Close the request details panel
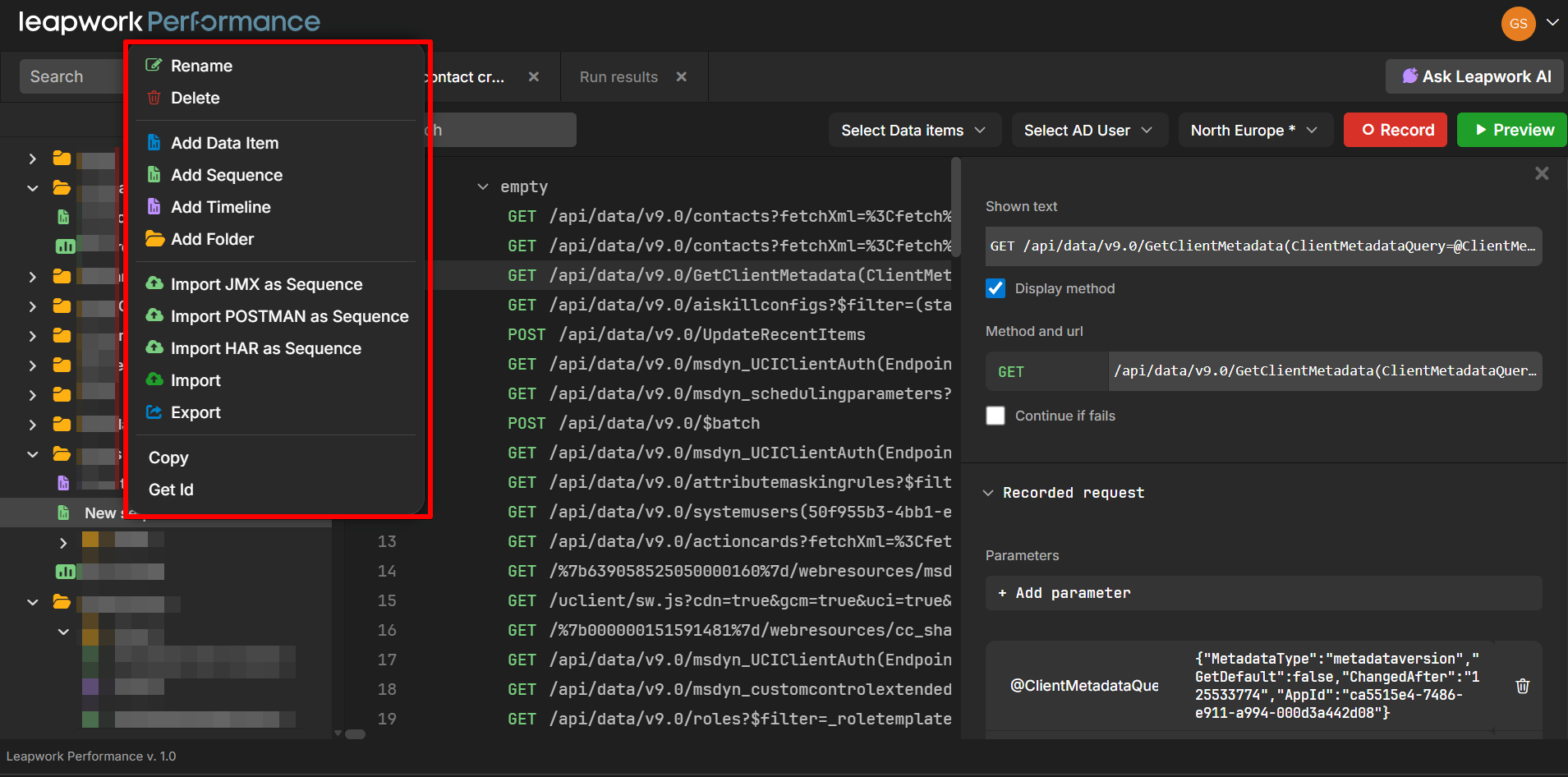Viewport: 1568px width, 777px height. pyautogui.click(x=1542, y=173)
